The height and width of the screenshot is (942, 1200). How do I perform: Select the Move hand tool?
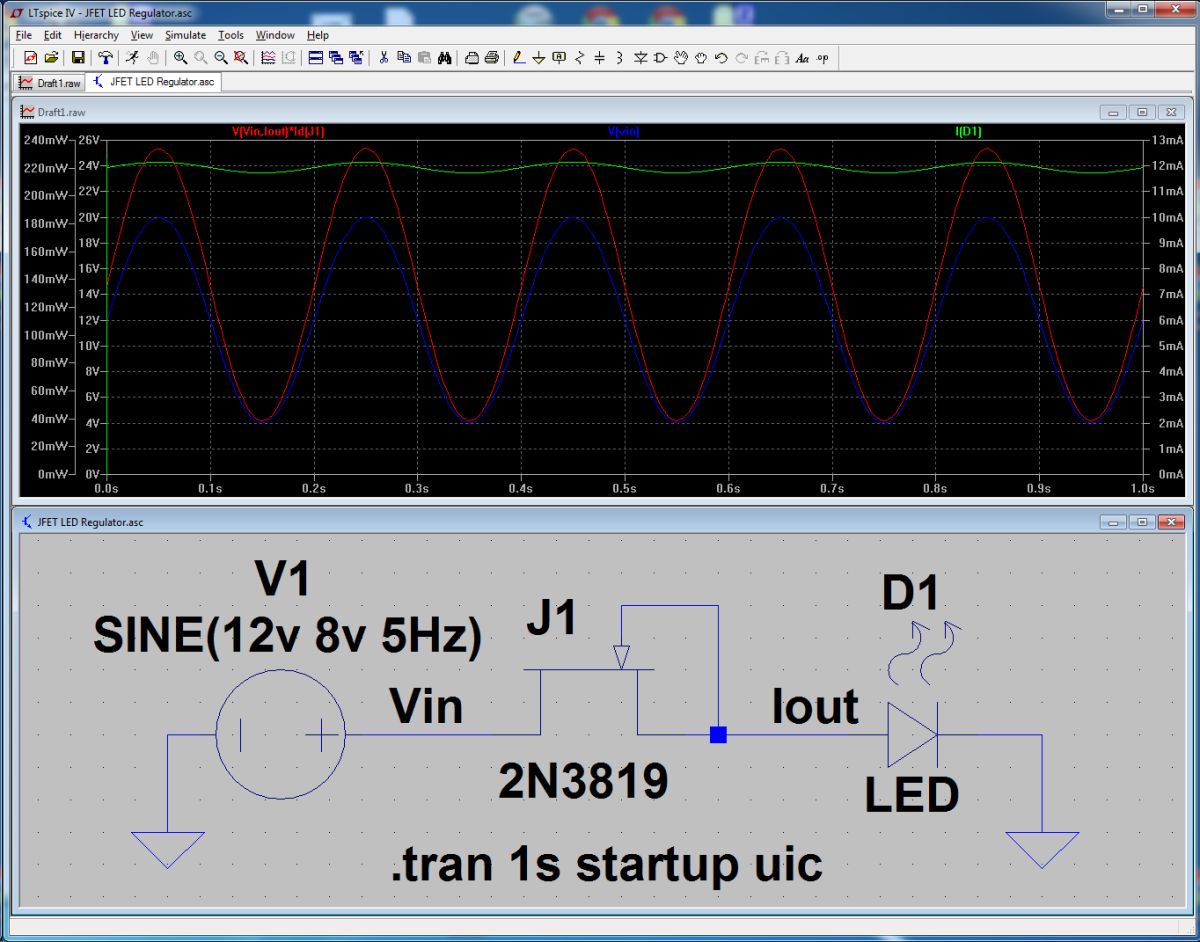pos(681,58)
